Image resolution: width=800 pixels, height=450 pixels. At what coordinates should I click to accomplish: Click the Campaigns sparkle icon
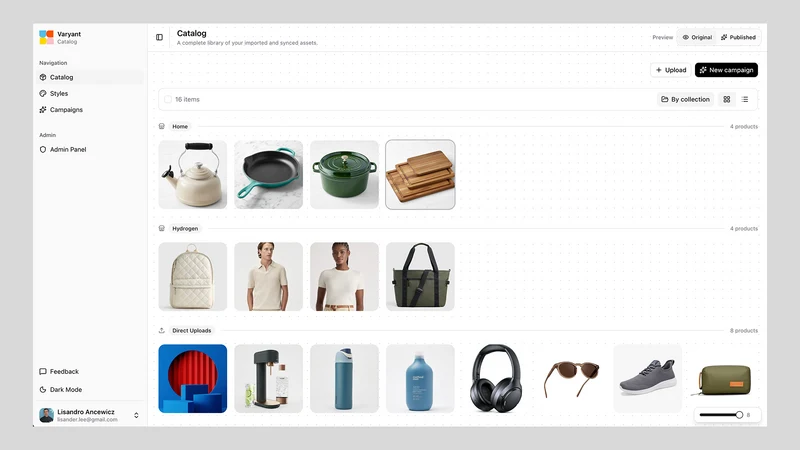click(x=43, y=110)
